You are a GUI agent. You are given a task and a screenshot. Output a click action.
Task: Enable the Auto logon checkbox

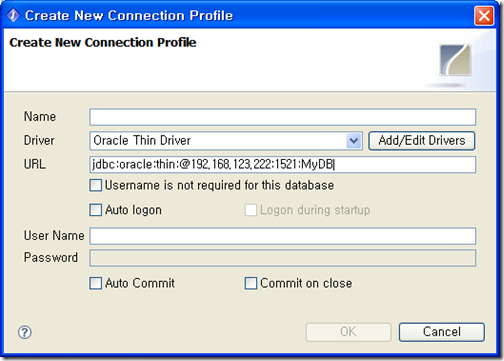coord(96,210)
